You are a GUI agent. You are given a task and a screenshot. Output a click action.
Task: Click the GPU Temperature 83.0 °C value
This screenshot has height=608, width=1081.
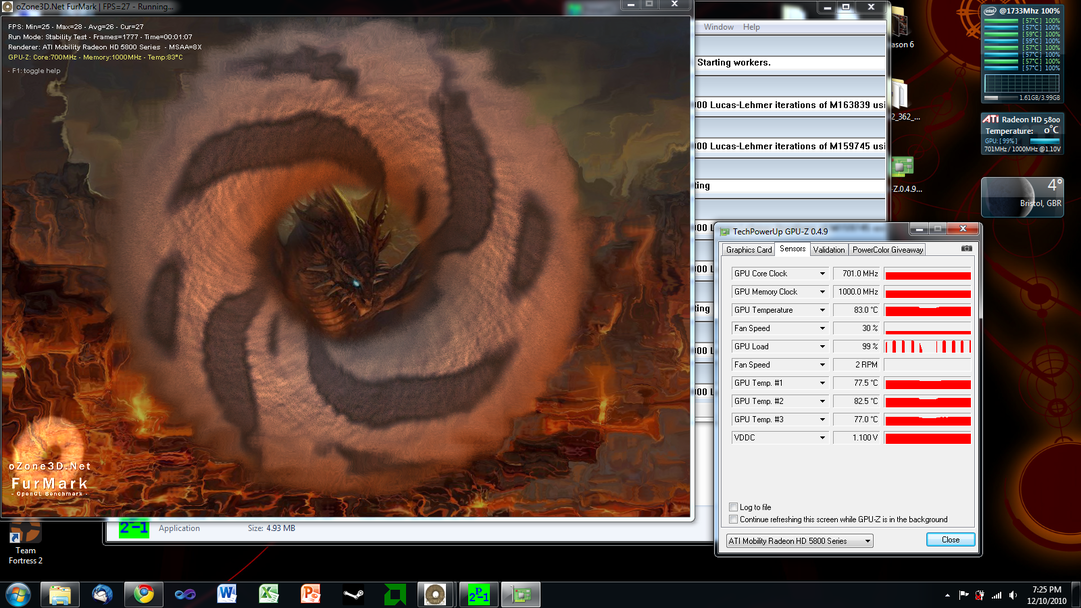point(857,310)
